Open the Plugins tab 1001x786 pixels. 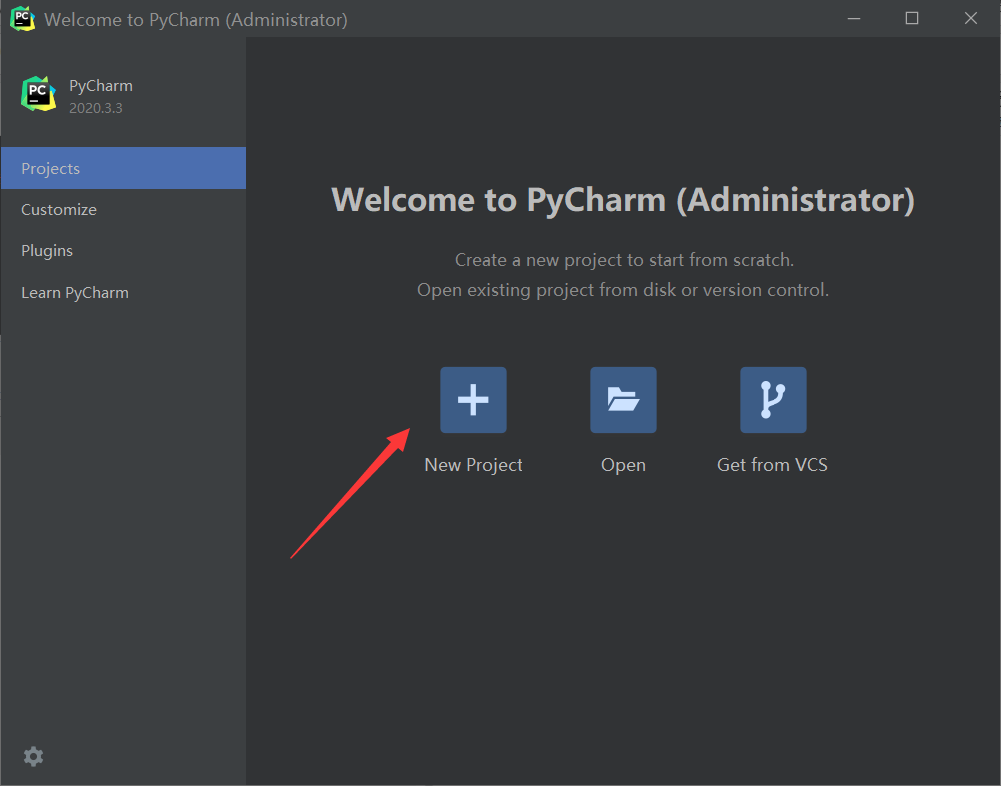[x=123, y=250]
